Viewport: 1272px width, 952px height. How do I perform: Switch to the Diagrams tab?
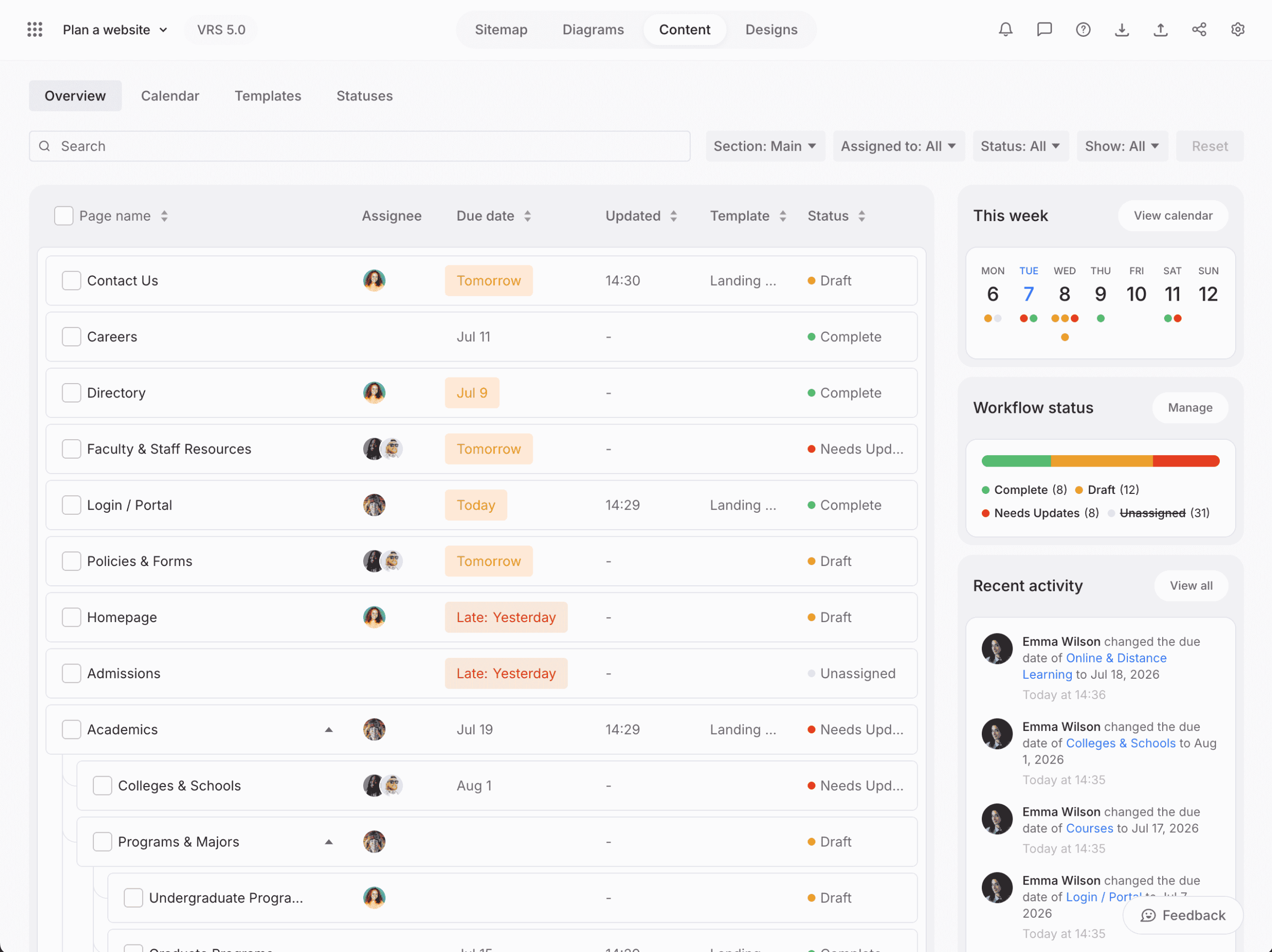[593, 29]
